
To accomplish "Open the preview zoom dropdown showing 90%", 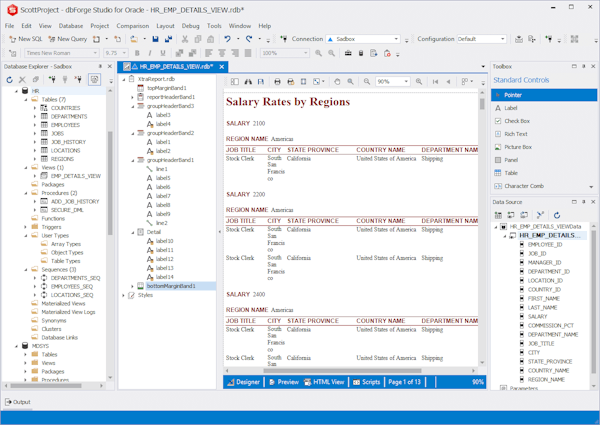I will 406,81.
